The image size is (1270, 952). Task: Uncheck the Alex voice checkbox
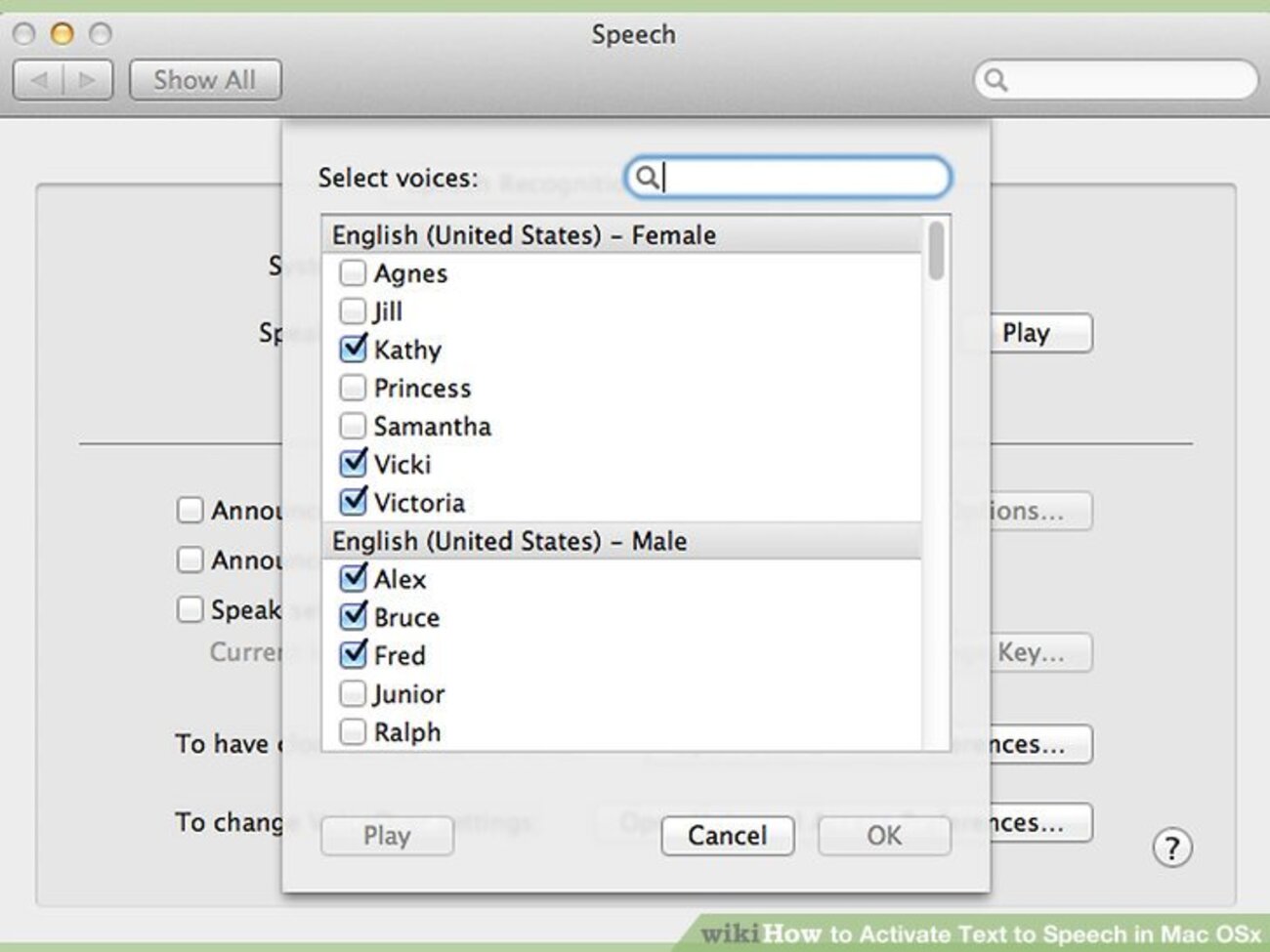(x=353, y=578)
